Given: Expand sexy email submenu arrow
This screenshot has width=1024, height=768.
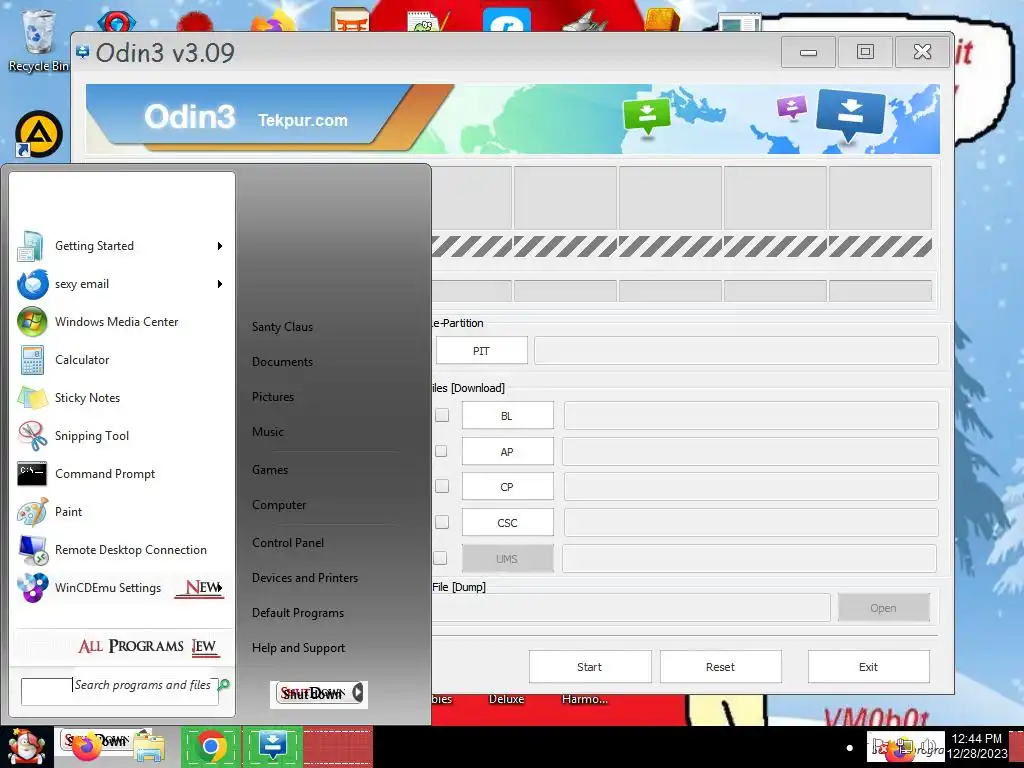Looking at the screenshot, I should [220, 284].
